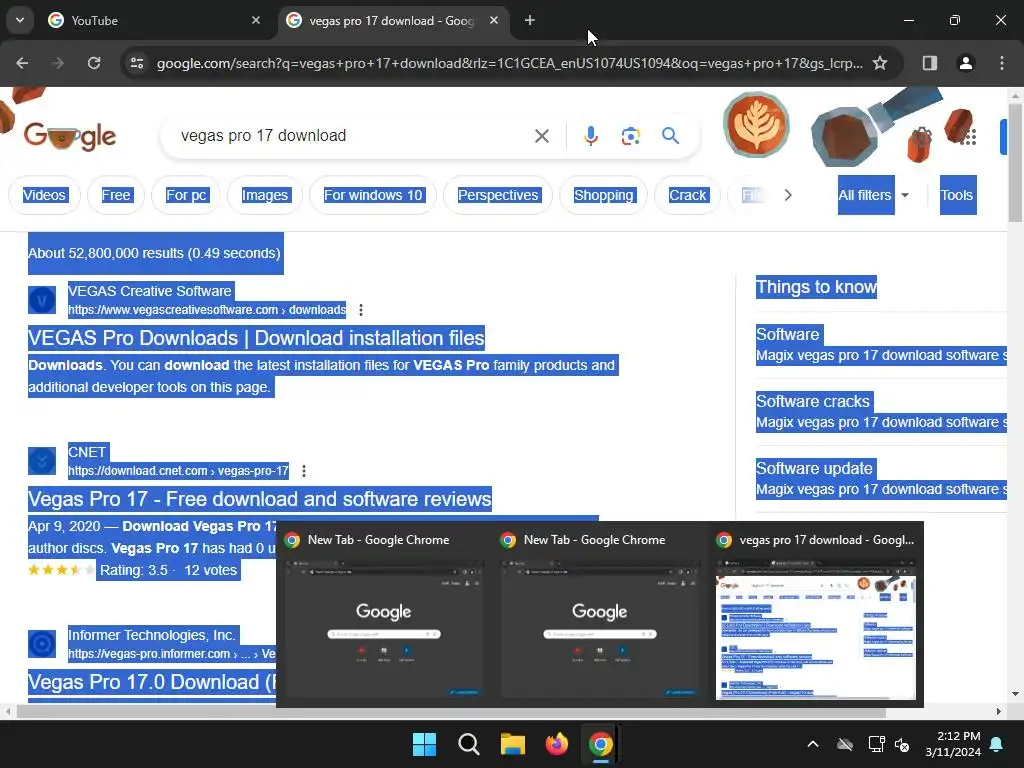1024x768 pixels.
Task: Show more filter chips with right arrow
Action: click(788, 195)
